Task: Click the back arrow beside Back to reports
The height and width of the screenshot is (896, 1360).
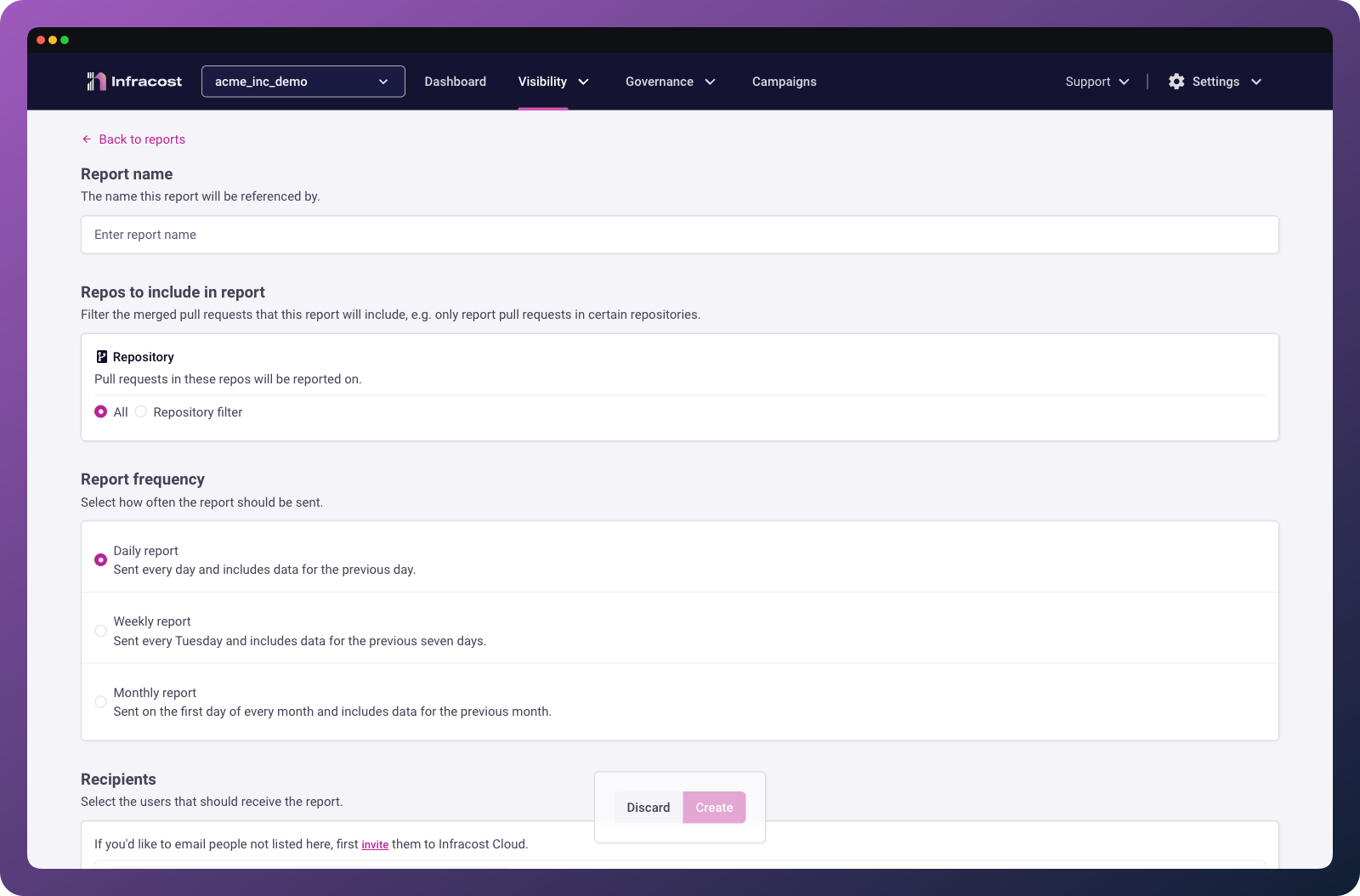Action: tap(86, 139)
